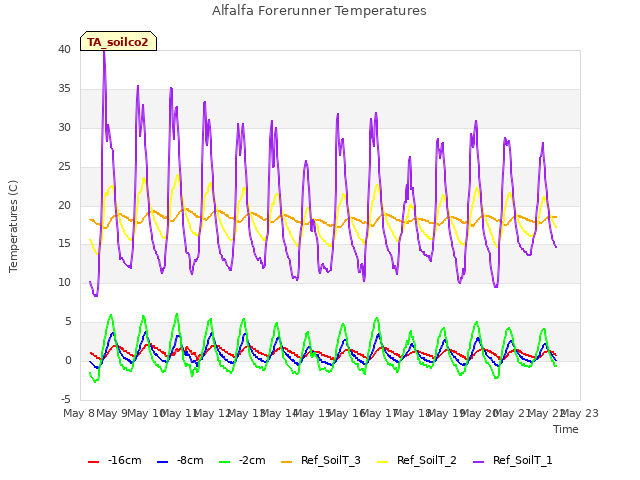640x480 pixels.
Task: Toggle Ref_SoilT_3 legend label
Action: tap(331, 460)
